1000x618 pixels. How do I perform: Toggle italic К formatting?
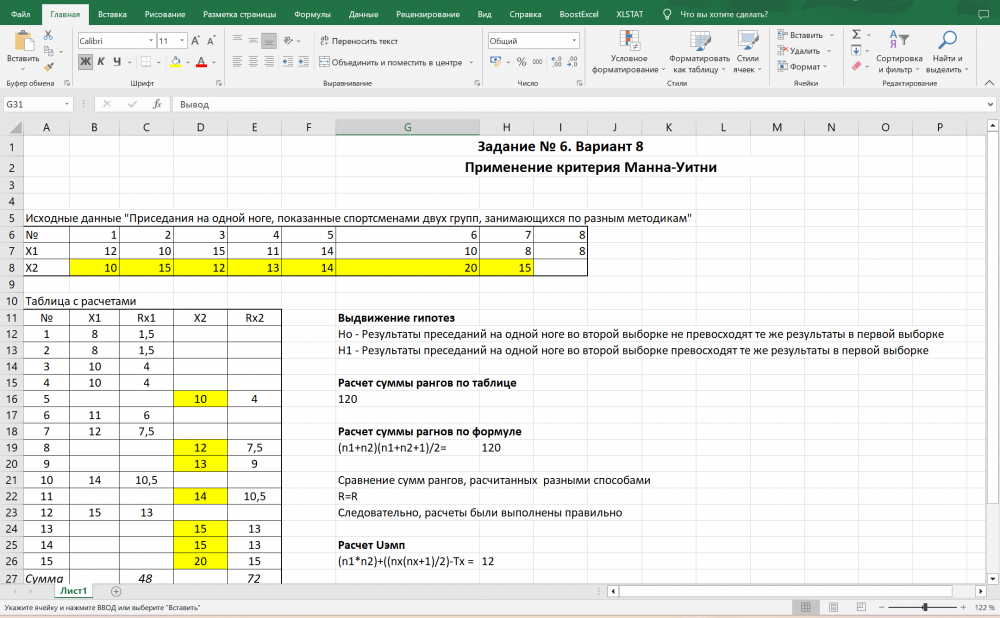pos(101,62)
